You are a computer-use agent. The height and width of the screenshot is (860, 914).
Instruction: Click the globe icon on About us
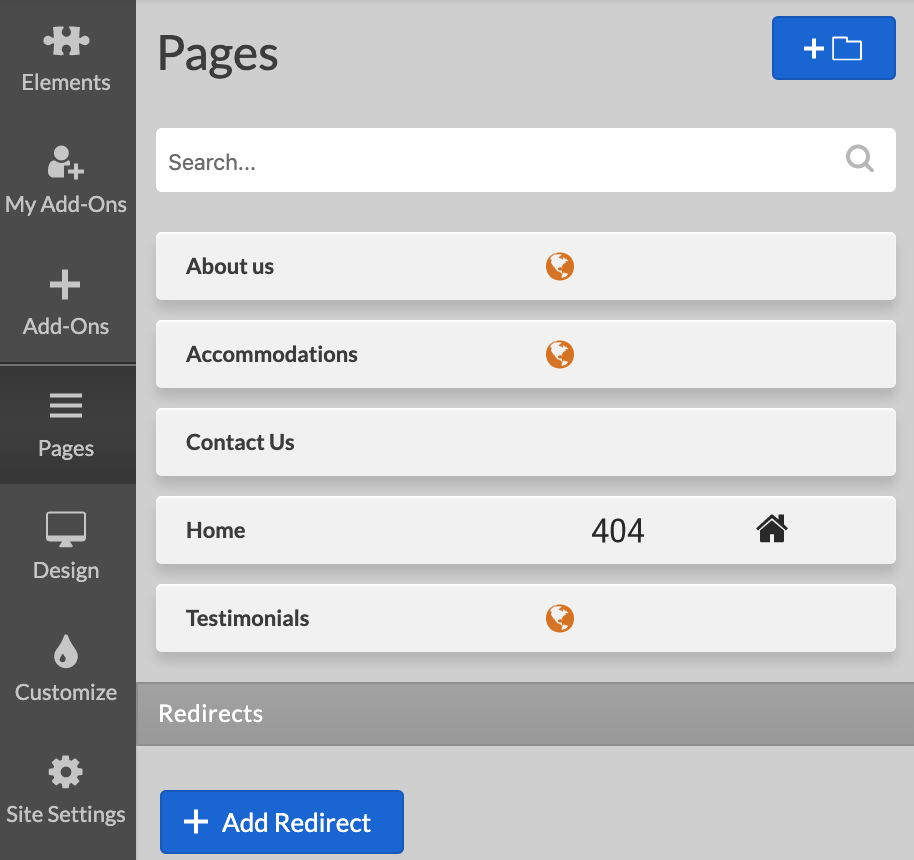[x=560, y=266]
